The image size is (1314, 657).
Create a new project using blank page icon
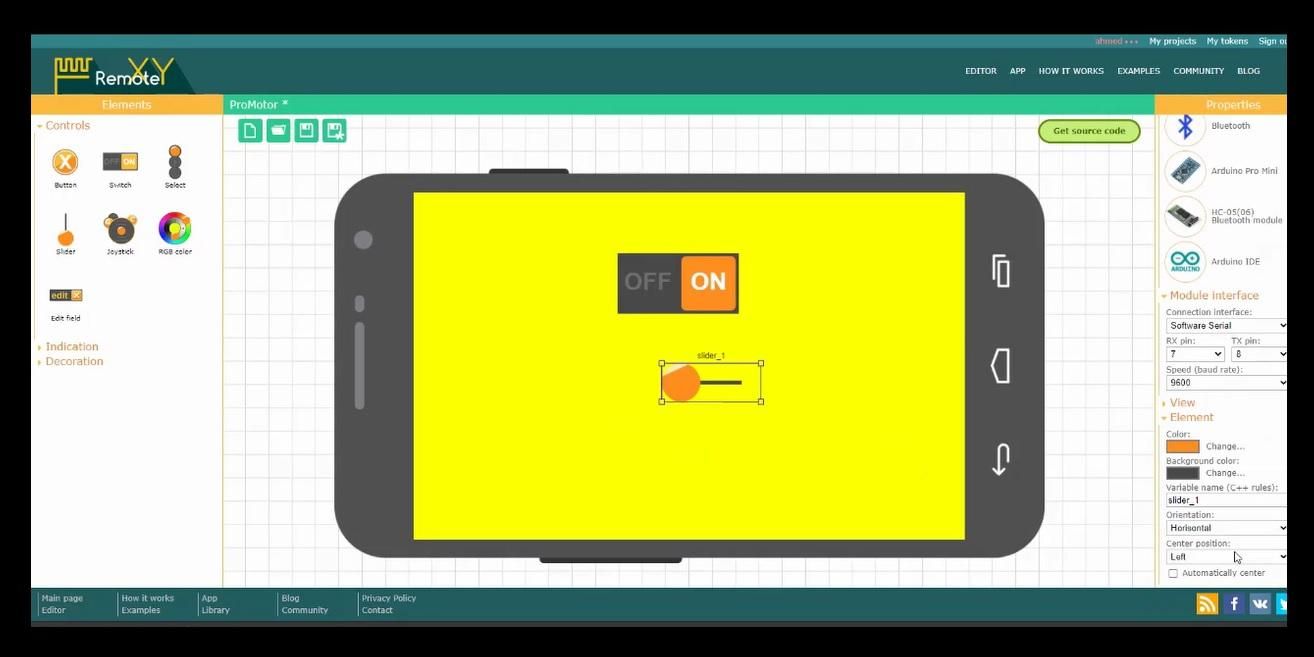click(x=249, y=130)
